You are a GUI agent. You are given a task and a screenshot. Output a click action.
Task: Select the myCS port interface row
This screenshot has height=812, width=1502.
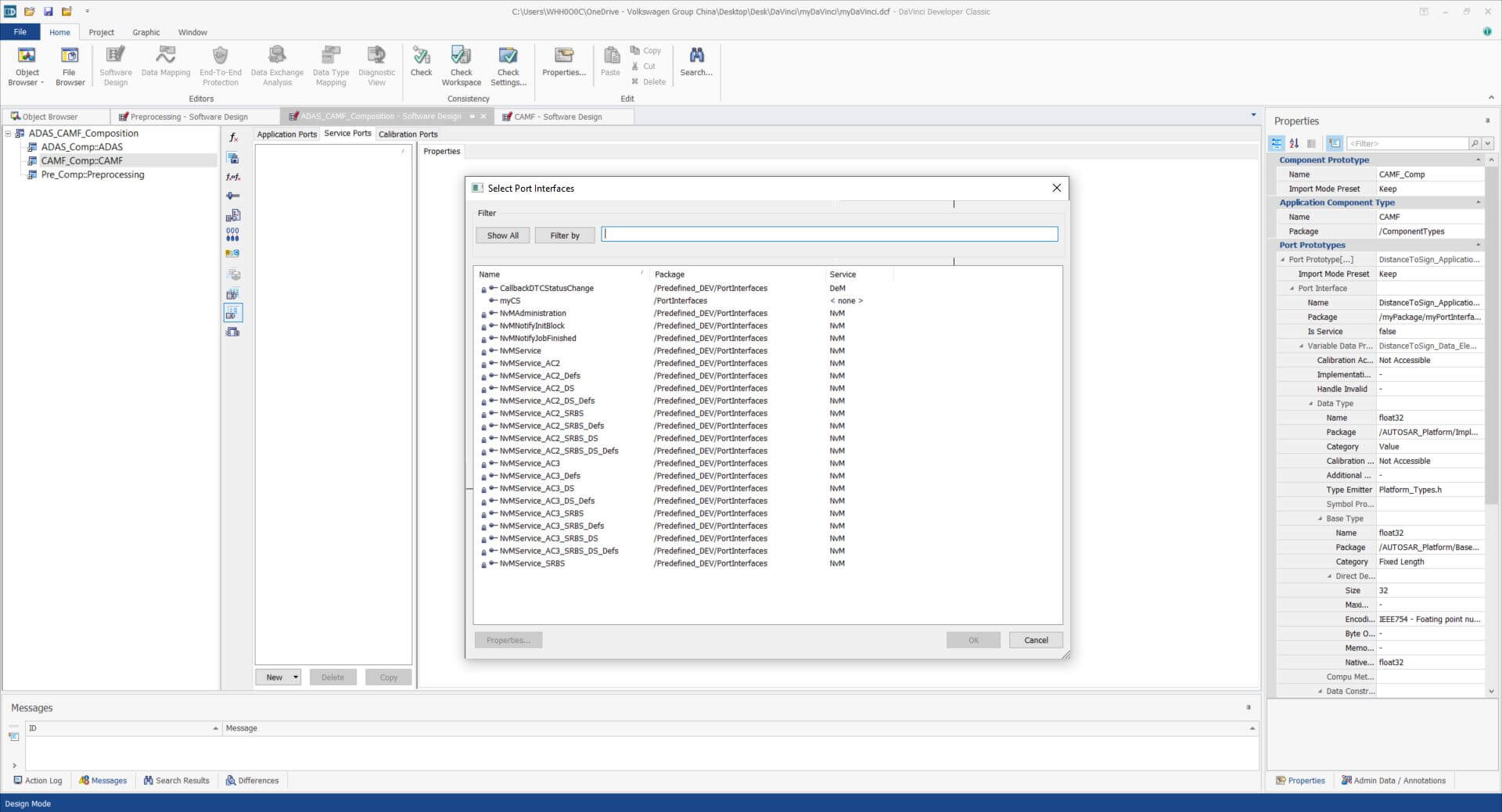coord(510,301)
